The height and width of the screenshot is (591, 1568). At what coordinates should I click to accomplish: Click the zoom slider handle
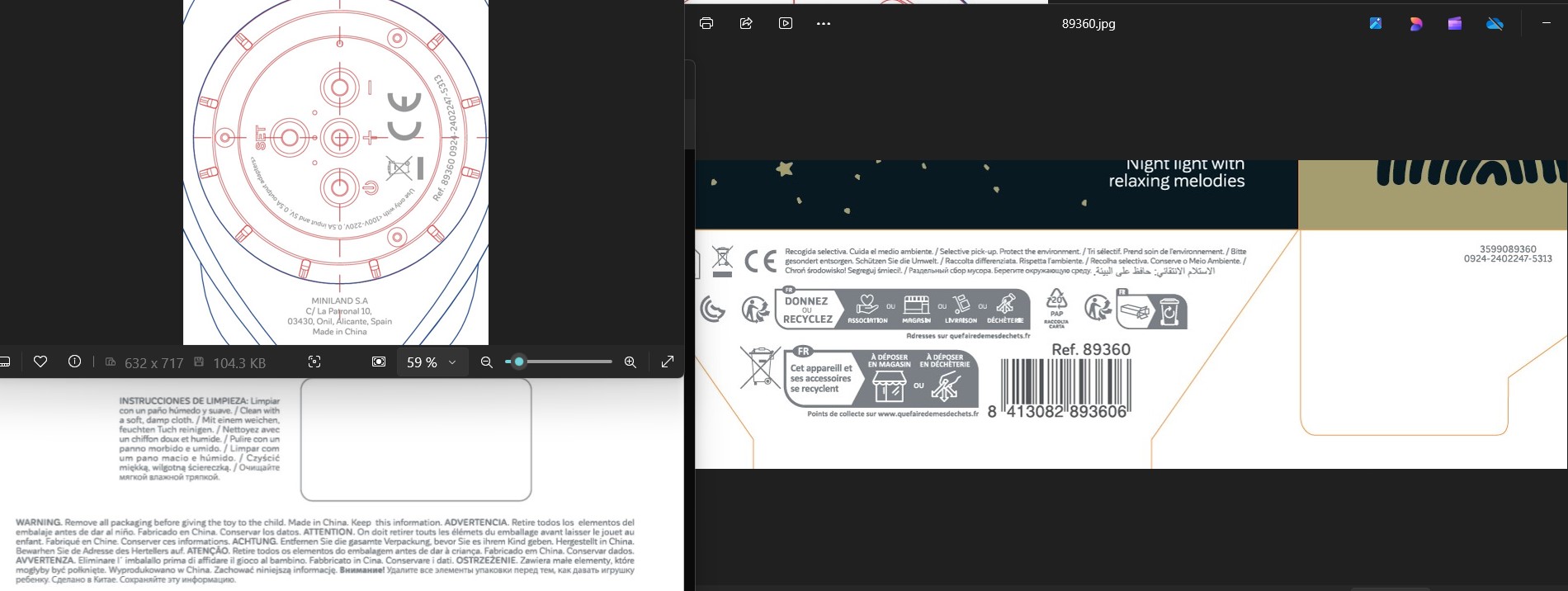coord(518,362)
